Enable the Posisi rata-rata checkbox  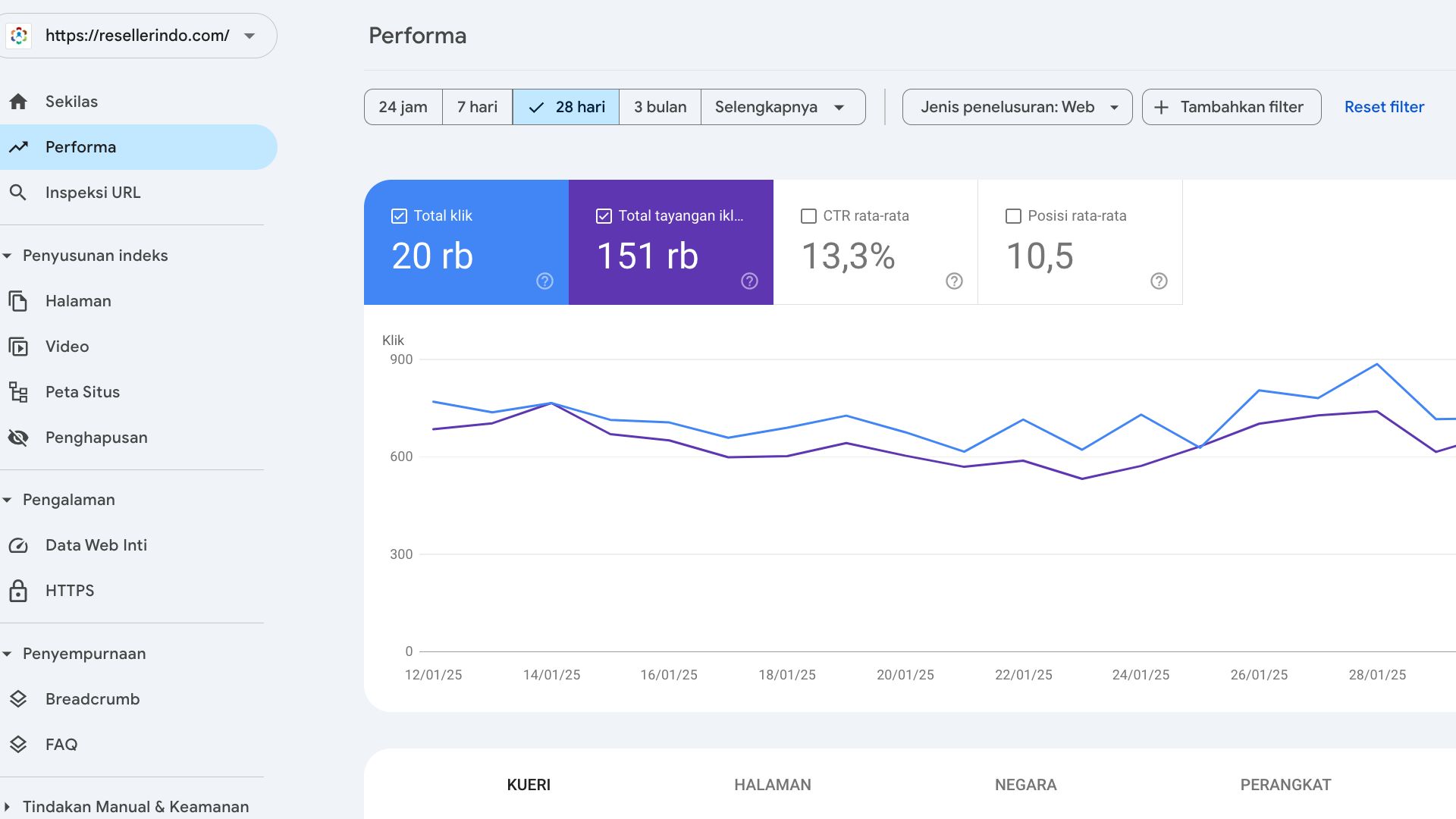tap(1013, 216)
